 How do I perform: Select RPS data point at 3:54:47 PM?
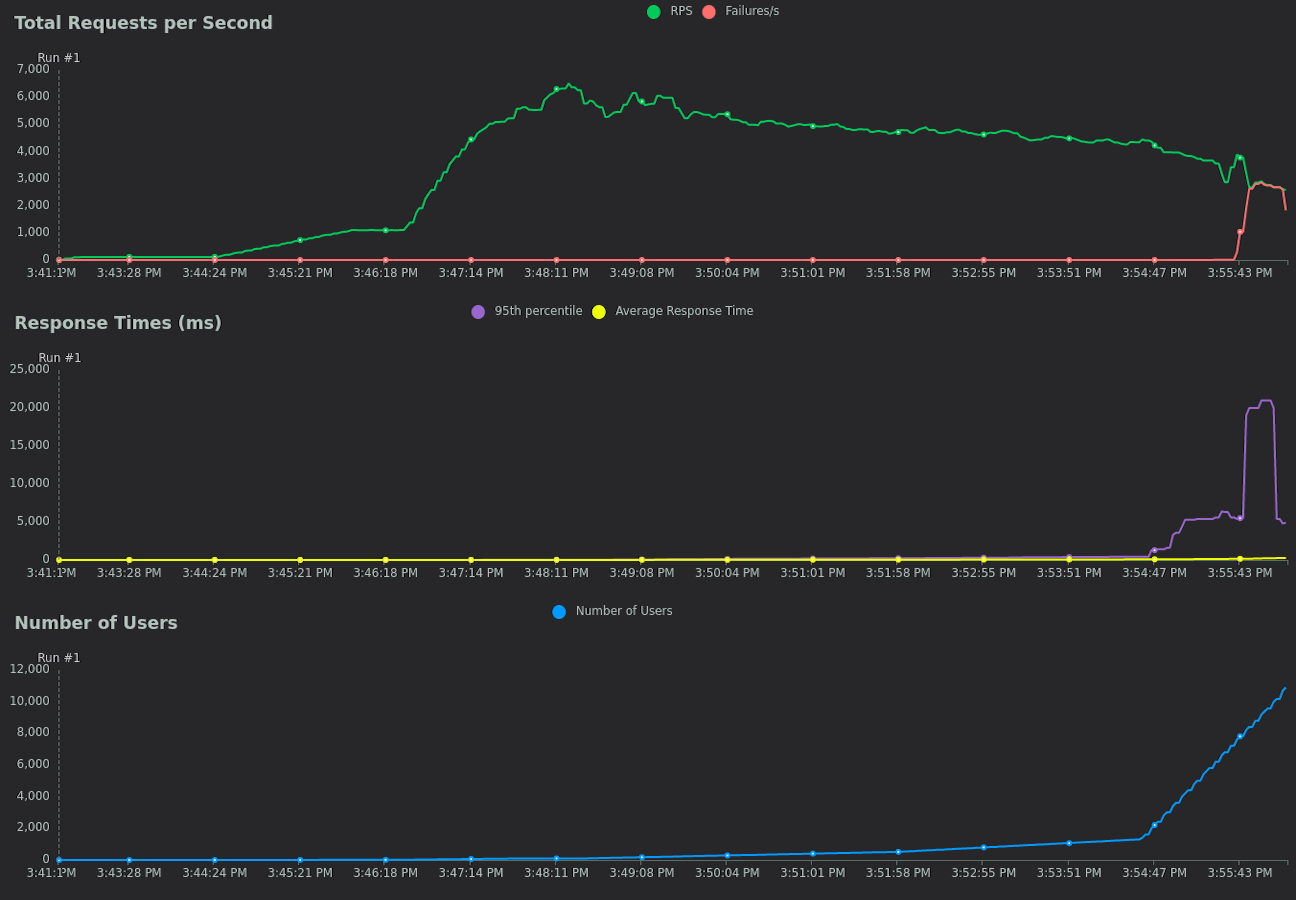(x=1154, y=145)
